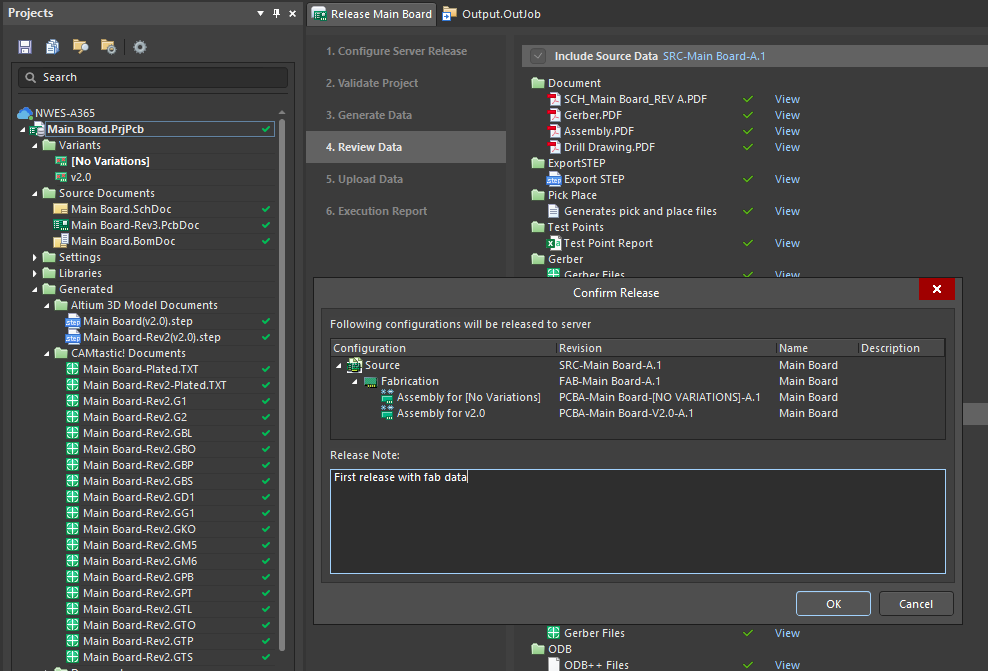Click the Test Point Report Excel icon
988x671 pixels.
554,243
